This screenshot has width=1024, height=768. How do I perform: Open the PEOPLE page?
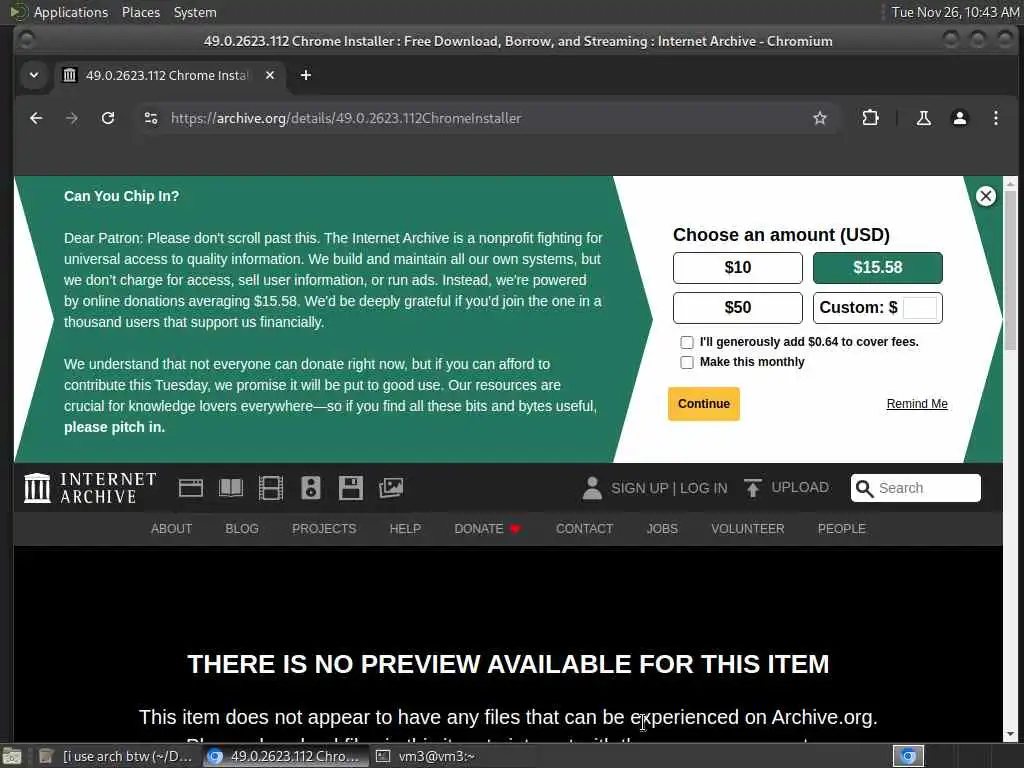point(842,529)
